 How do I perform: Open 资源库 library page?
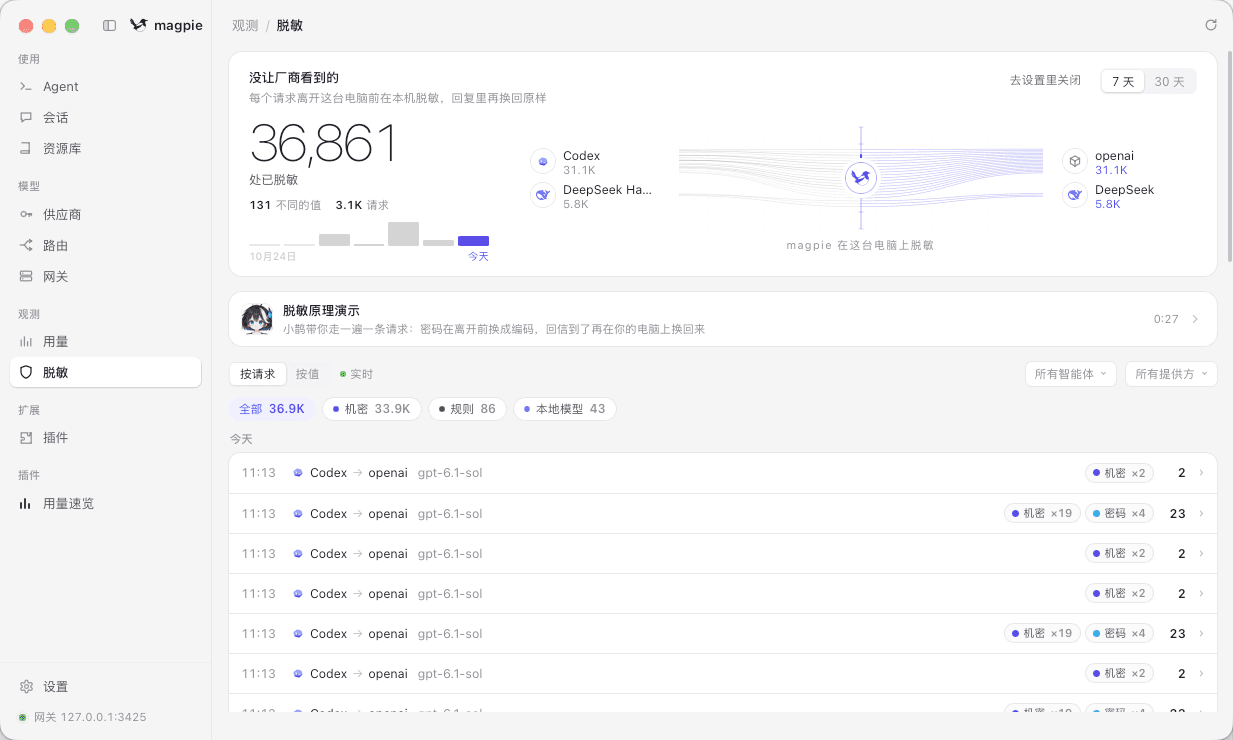pos(105,149)
